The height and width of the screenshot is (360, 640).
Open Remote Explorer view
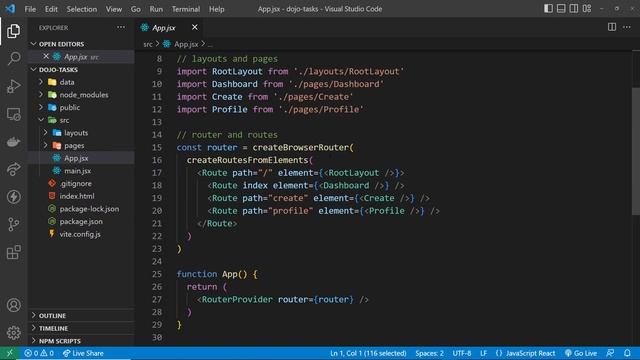click(13, 114)
